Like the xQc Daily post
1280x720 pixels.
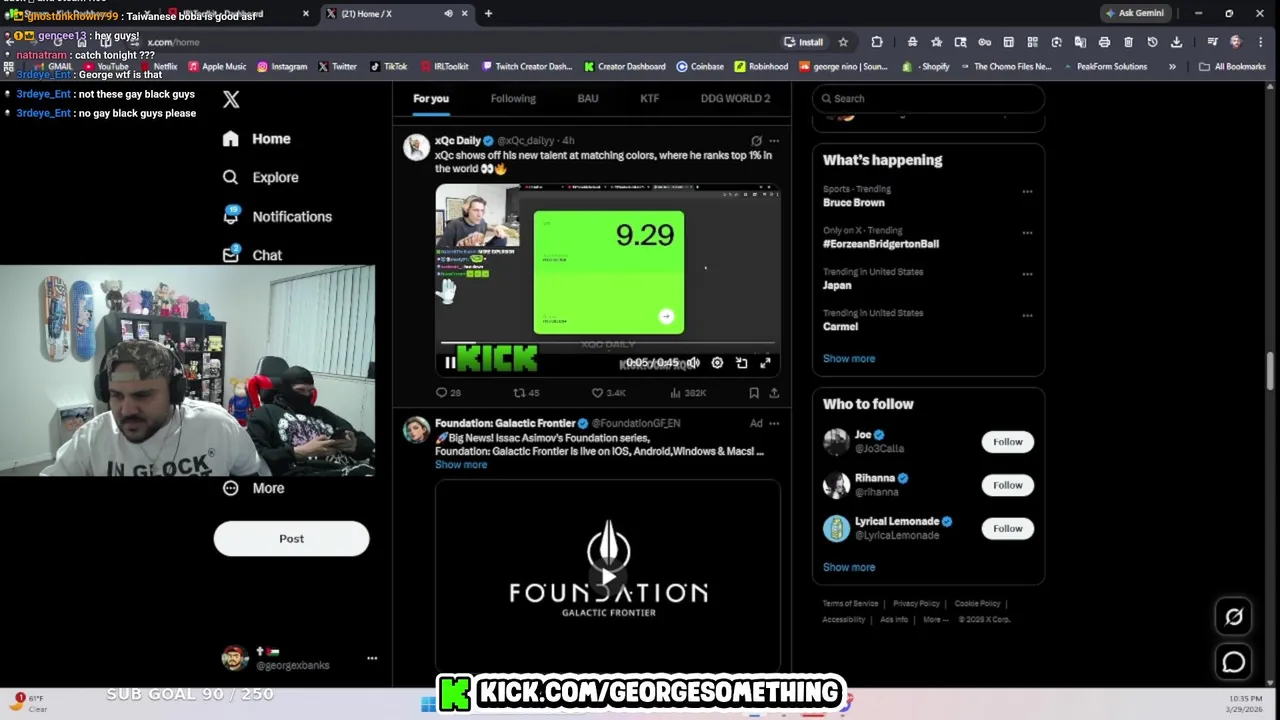pyautogui.click(x=607, y=393)
